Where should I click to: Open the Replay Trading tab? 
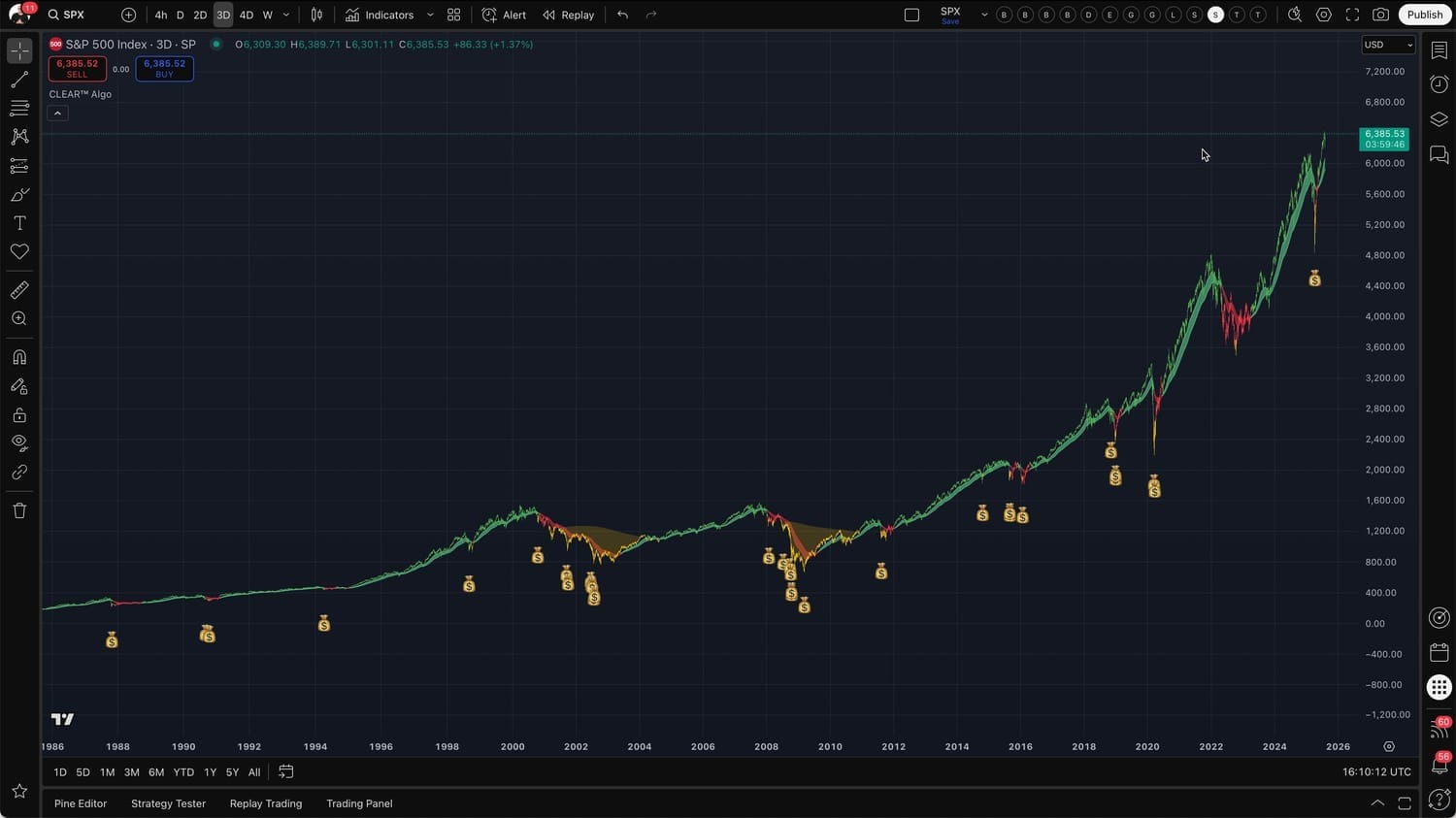266,803
